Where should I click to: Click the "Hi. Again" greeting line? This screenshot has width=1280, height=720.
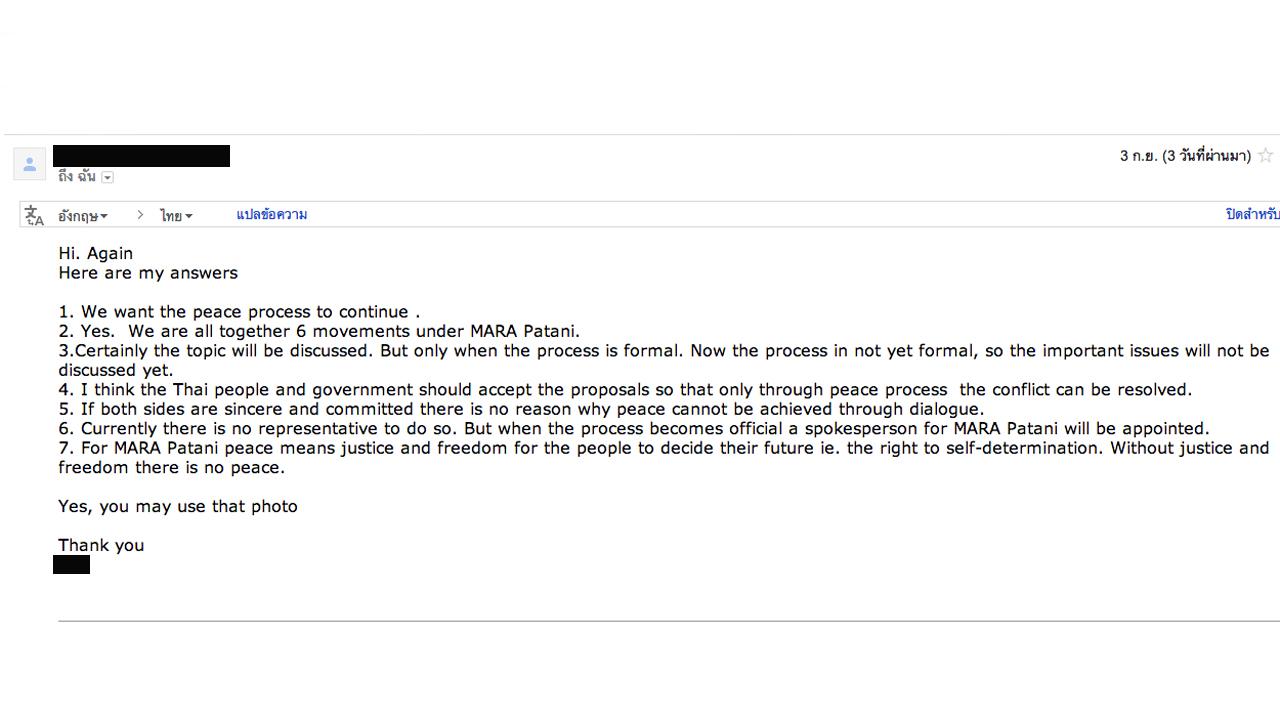95,253
